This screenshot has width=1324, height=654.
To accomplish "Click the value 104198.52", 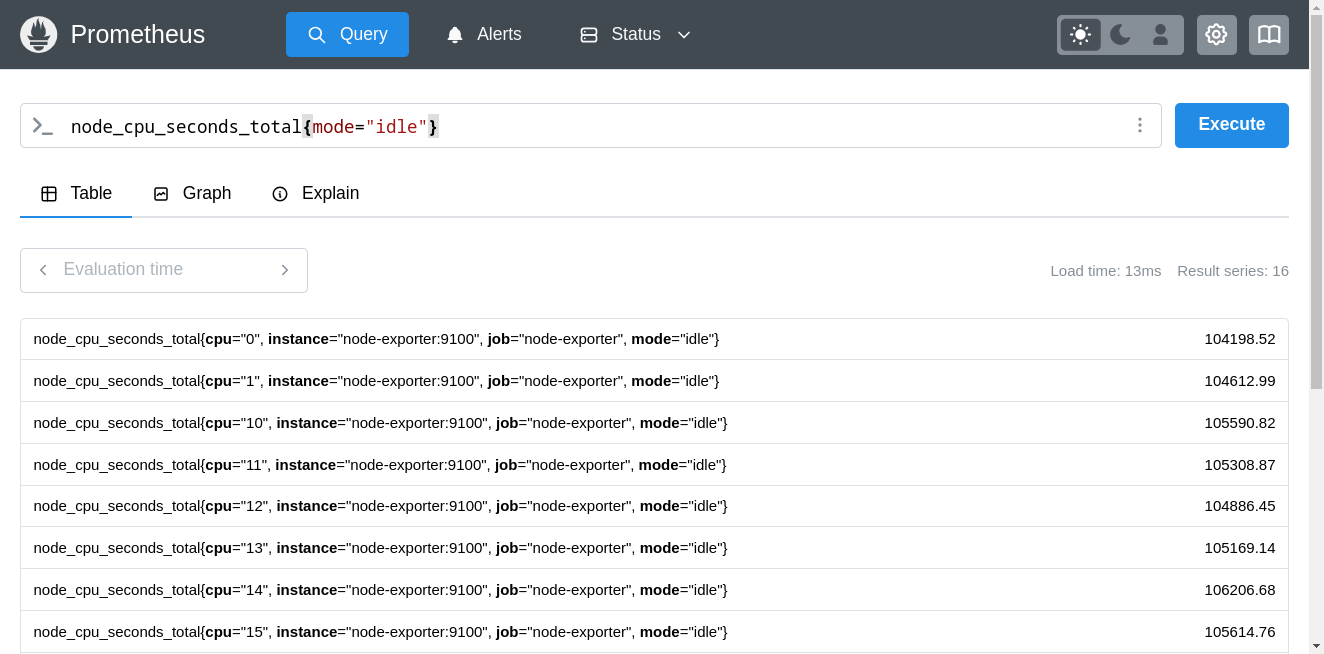I will click(x=1240, y=339).
